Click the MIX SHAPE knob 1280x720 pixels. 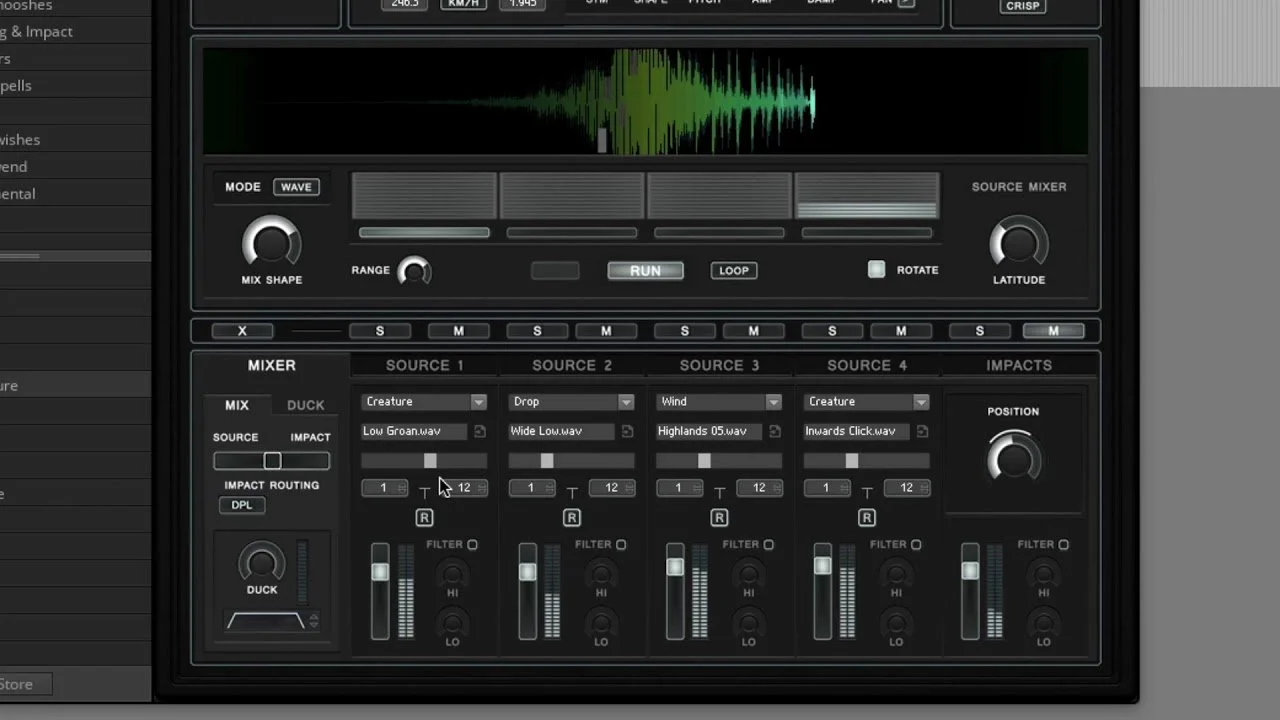tap(271, 242)
